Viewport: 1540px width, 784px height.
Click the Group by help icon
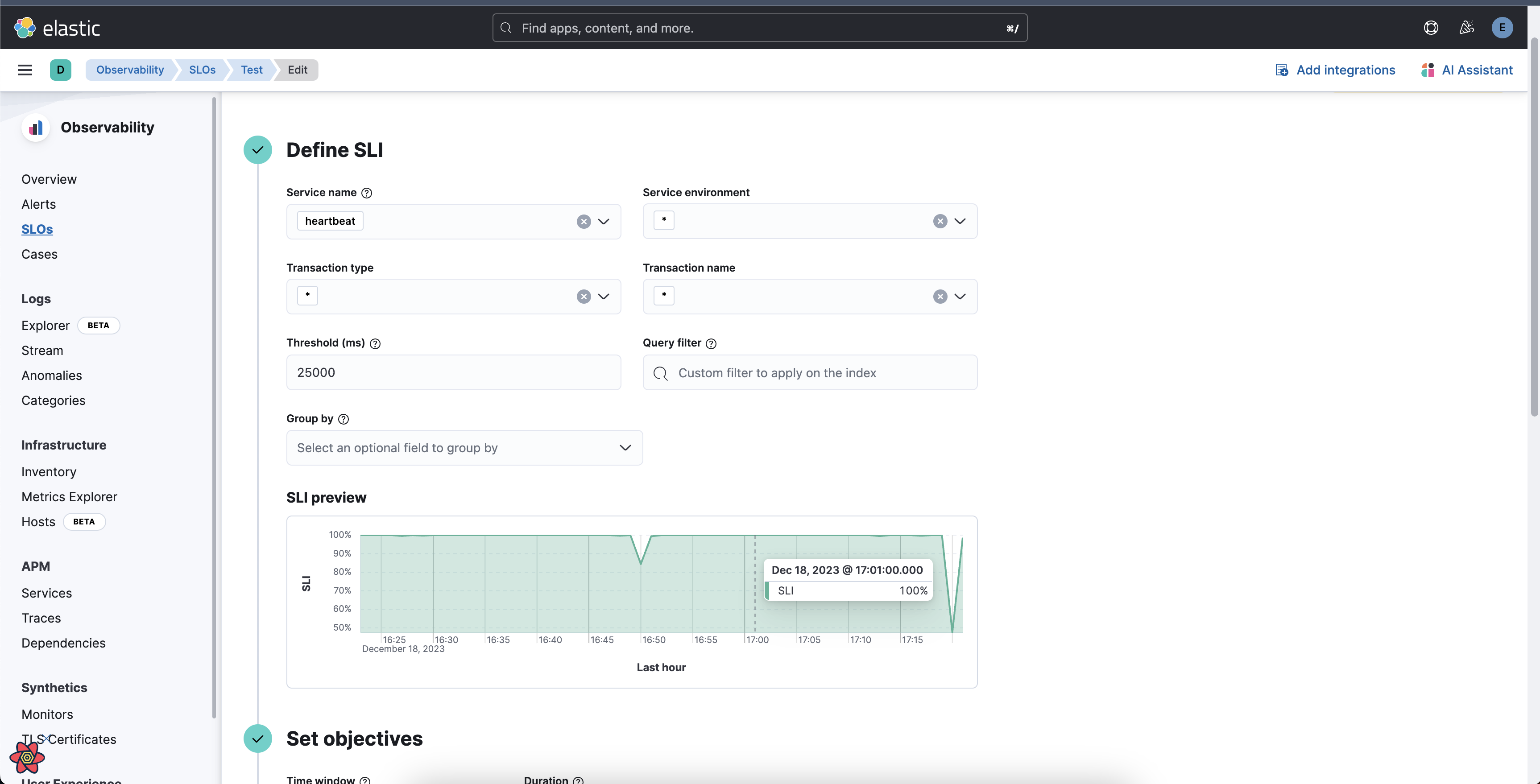[x=343, y=419]
